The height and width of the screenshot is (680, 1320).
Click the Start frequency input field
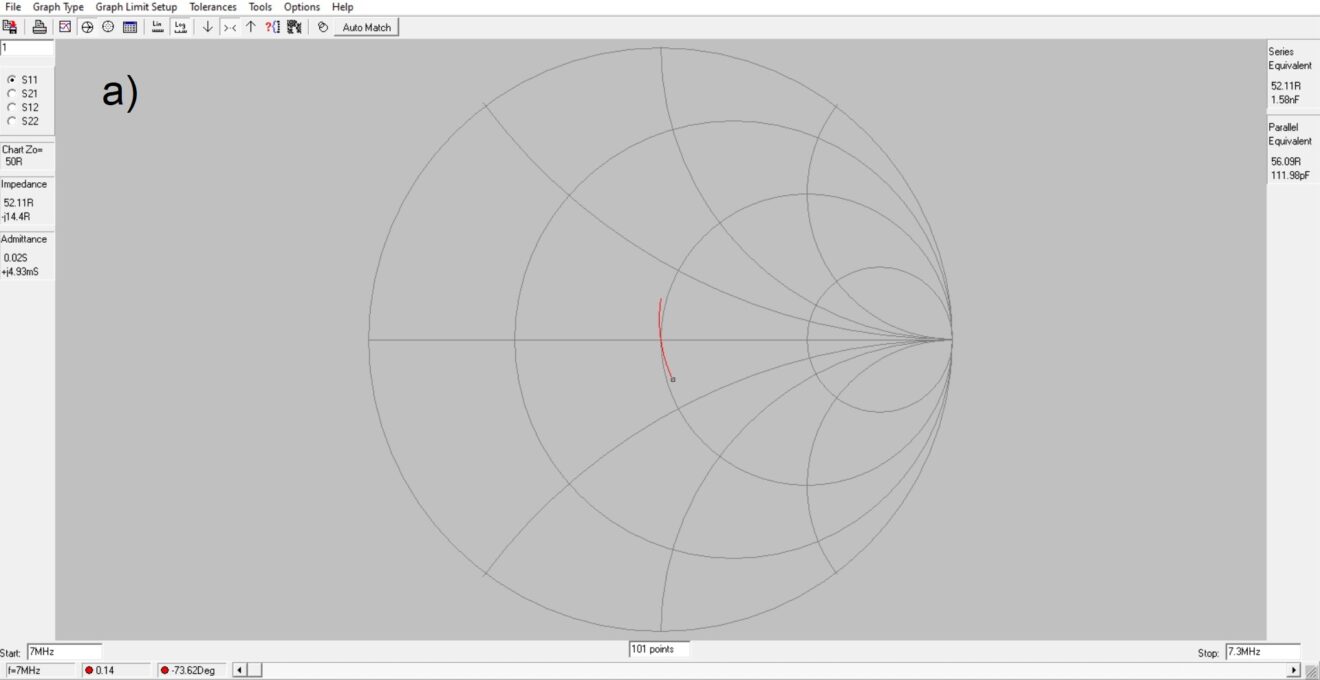(x=64, y=651)
